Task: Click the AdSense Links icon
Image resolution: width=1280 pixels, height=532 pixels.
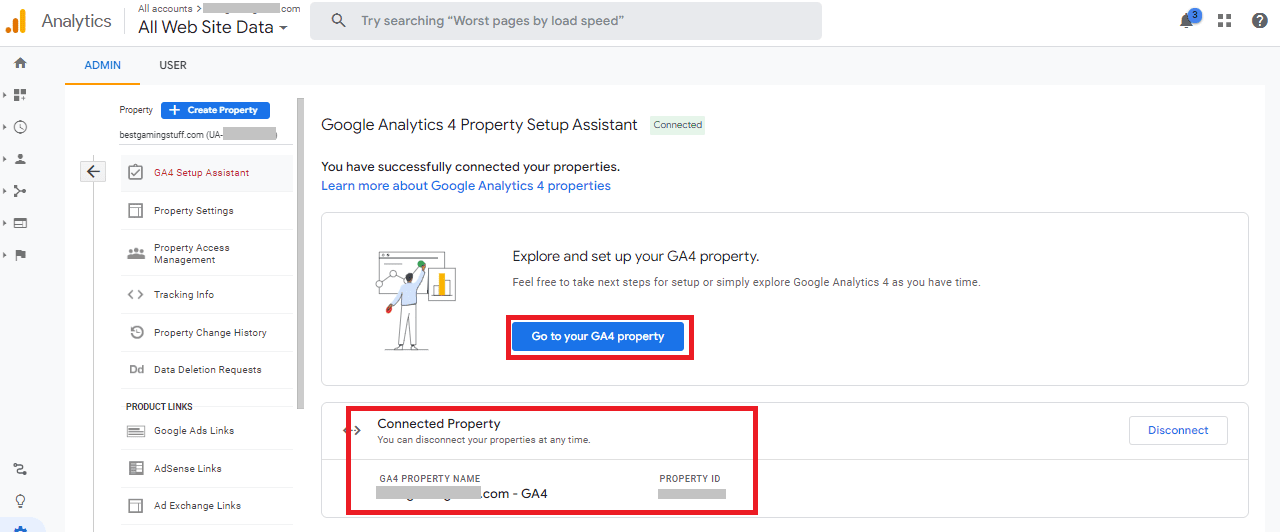Action: 136,468
